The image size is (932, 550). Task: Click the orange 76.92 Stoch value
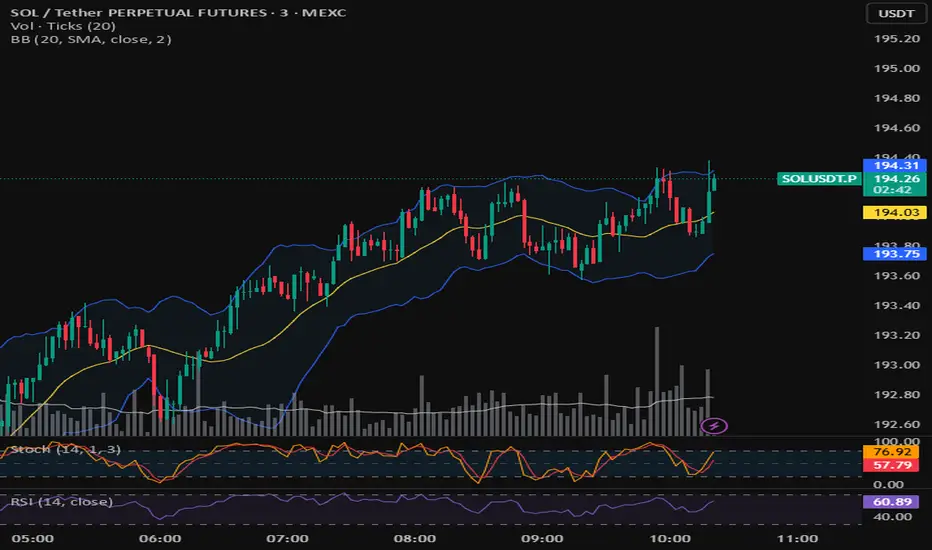(x=893, y=452)
